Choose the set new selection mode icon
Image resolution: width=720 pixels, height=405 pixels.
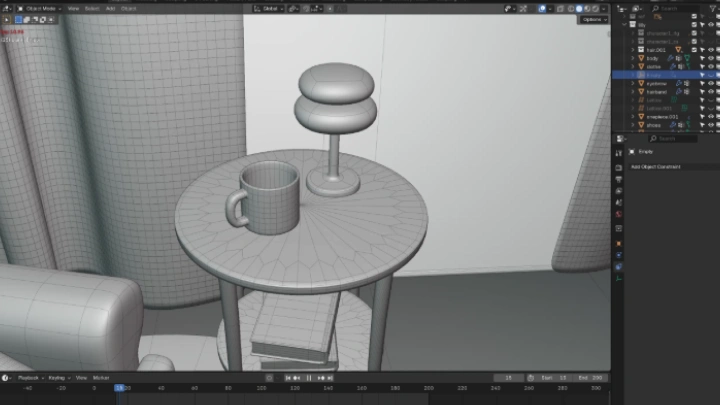click(18, 20)
